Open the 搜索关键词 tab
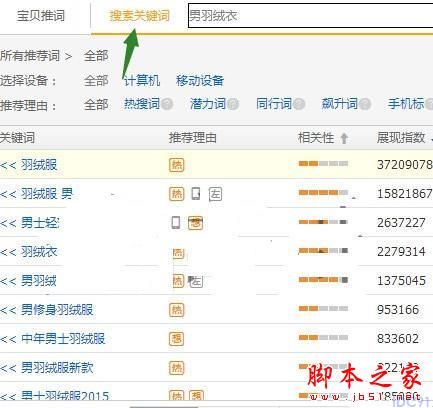 coord(139,15)
